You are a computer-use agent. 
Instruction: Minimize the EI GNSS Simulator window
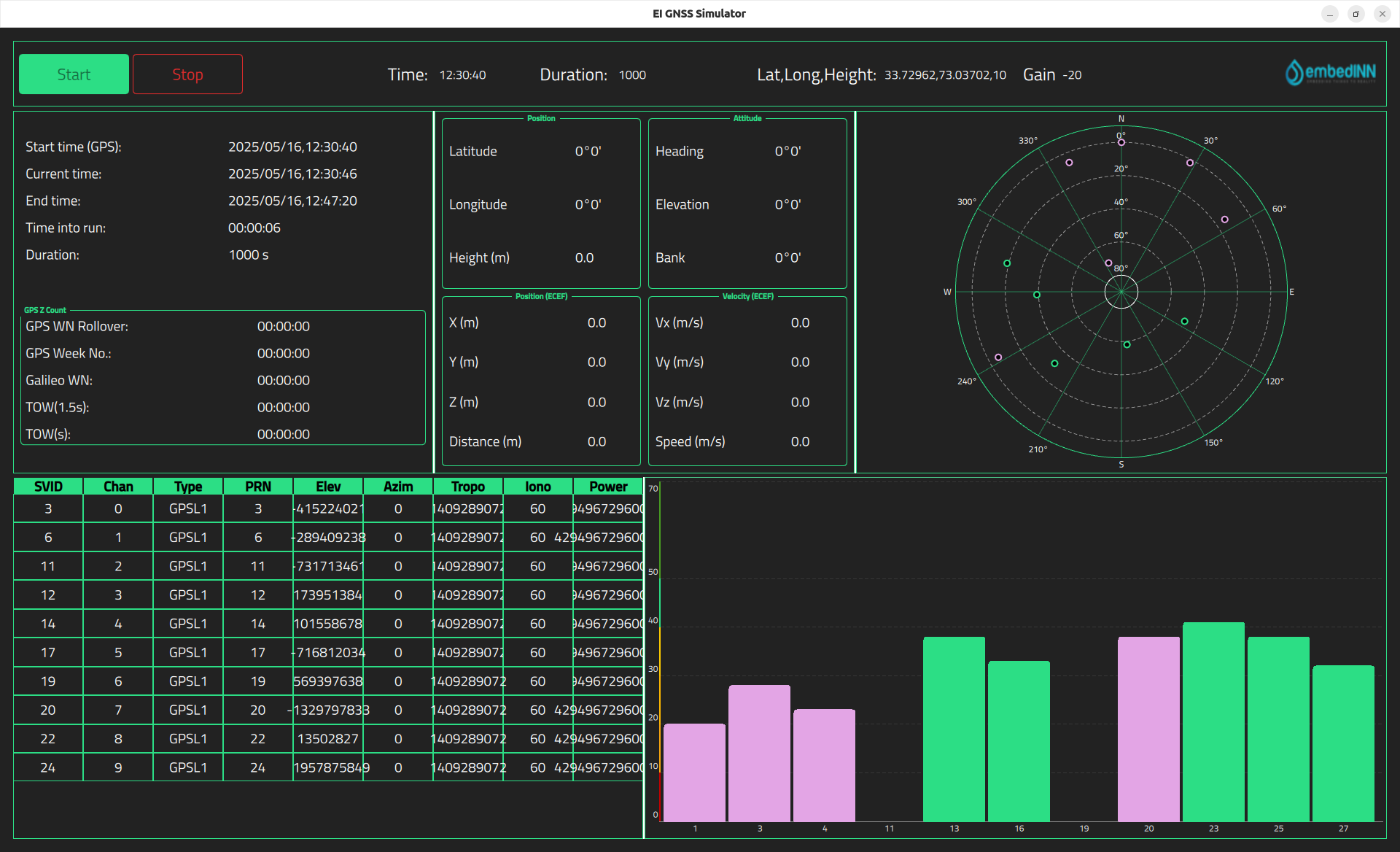tap(1329, 13)
